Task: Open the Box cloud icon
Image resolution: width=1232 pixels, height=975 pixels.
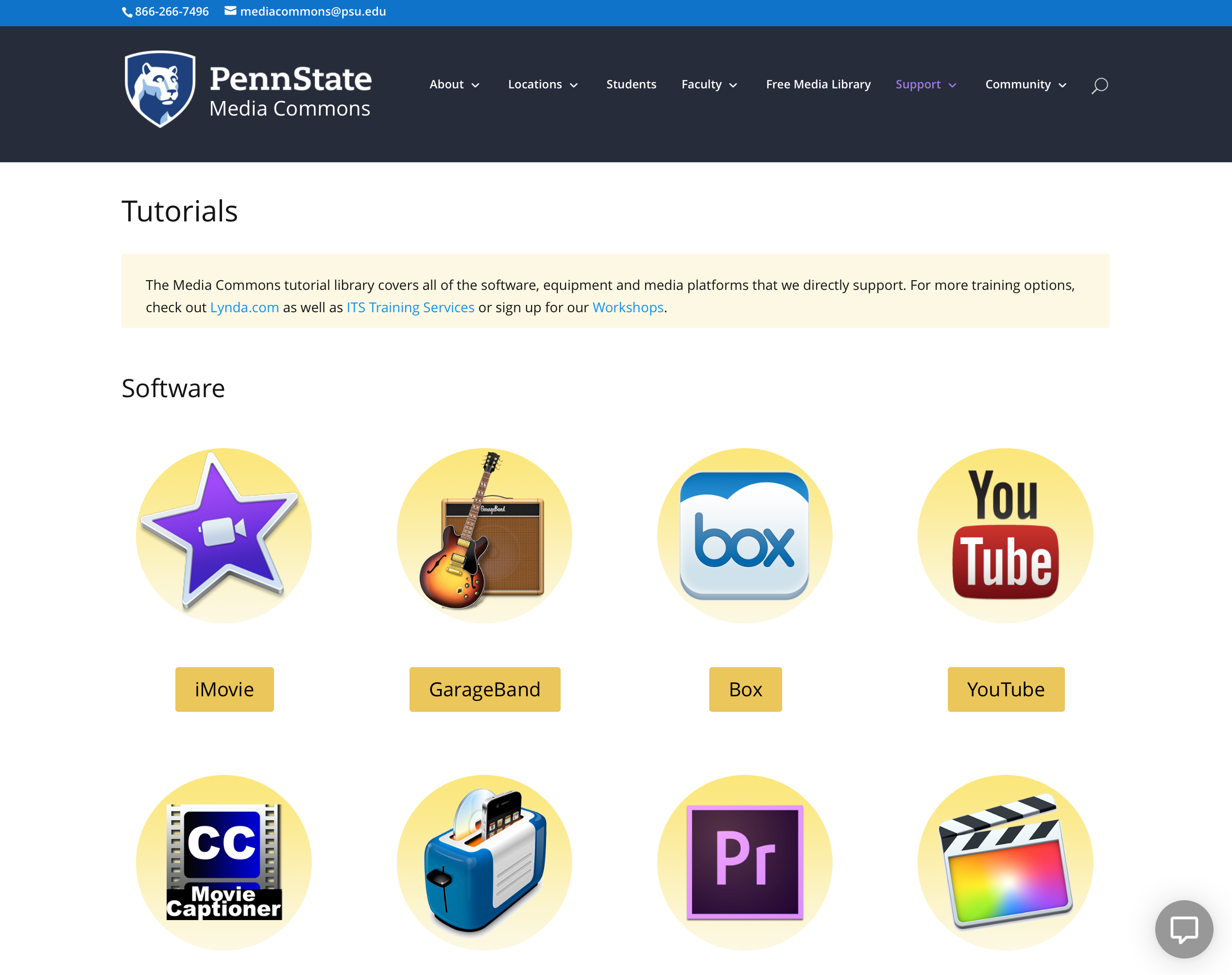Action: [745, 536]
